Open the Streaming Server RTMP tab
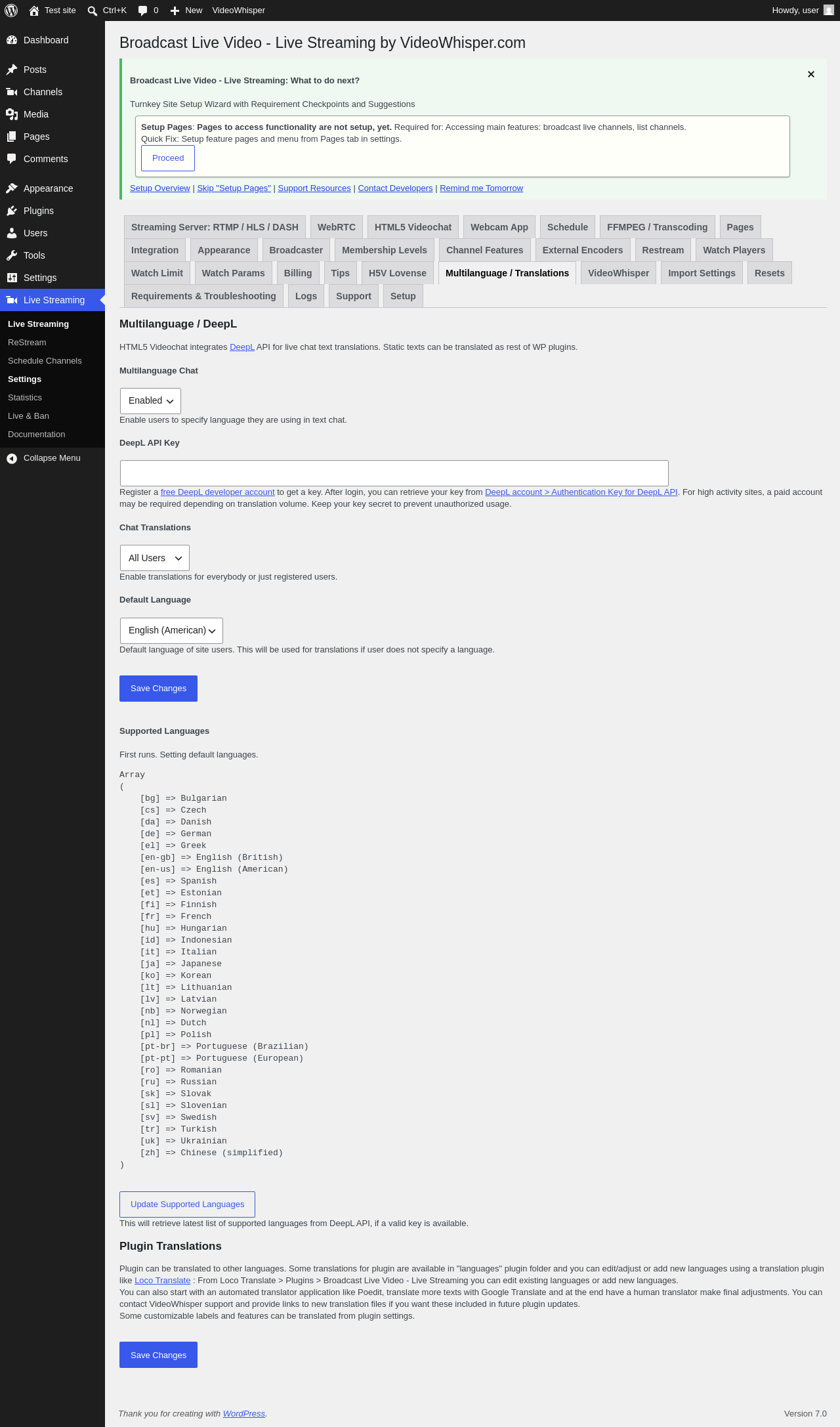Viewport: 840px width, 1427px height. (215, 227)
